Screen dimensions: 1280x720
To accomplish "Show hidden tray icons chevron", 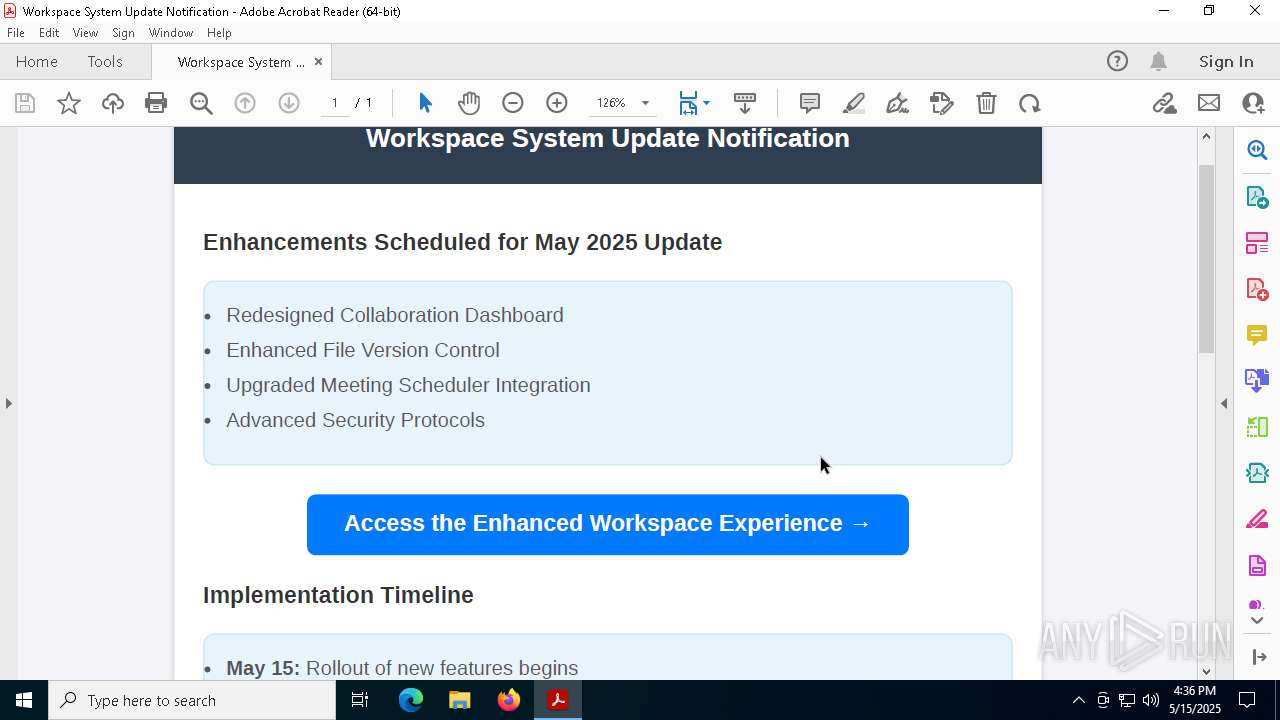I will pos(1078,700).
